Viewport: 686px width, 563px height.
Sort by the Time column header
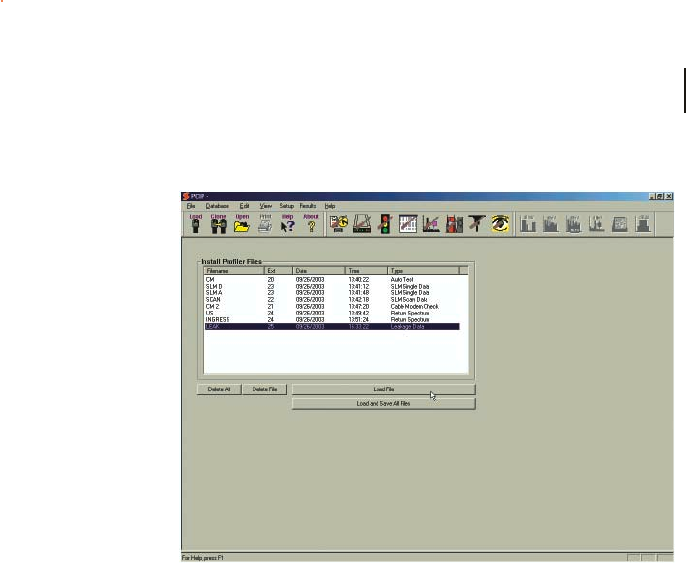click(x=366, y=271)
